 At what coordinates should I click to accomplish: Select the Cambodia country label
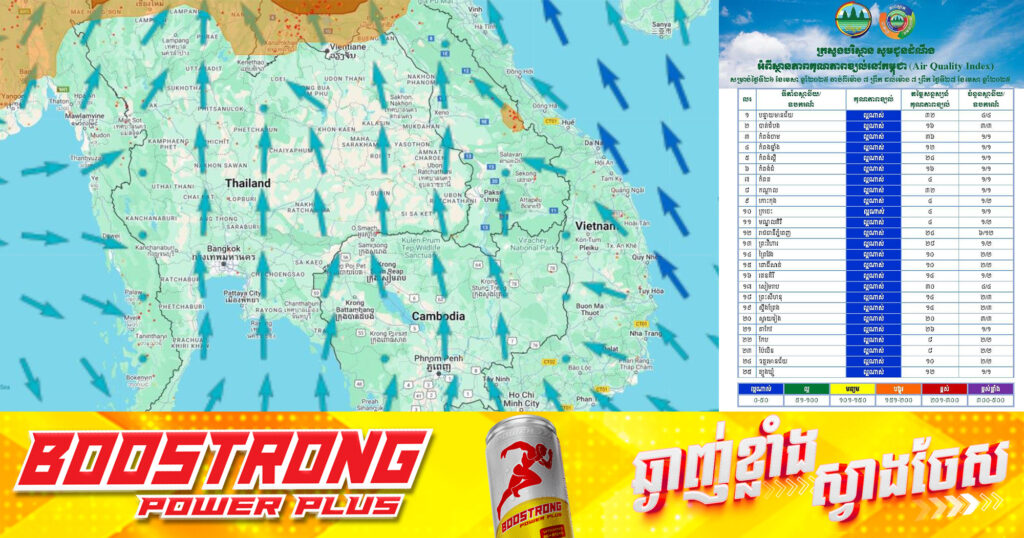[437, 316]
